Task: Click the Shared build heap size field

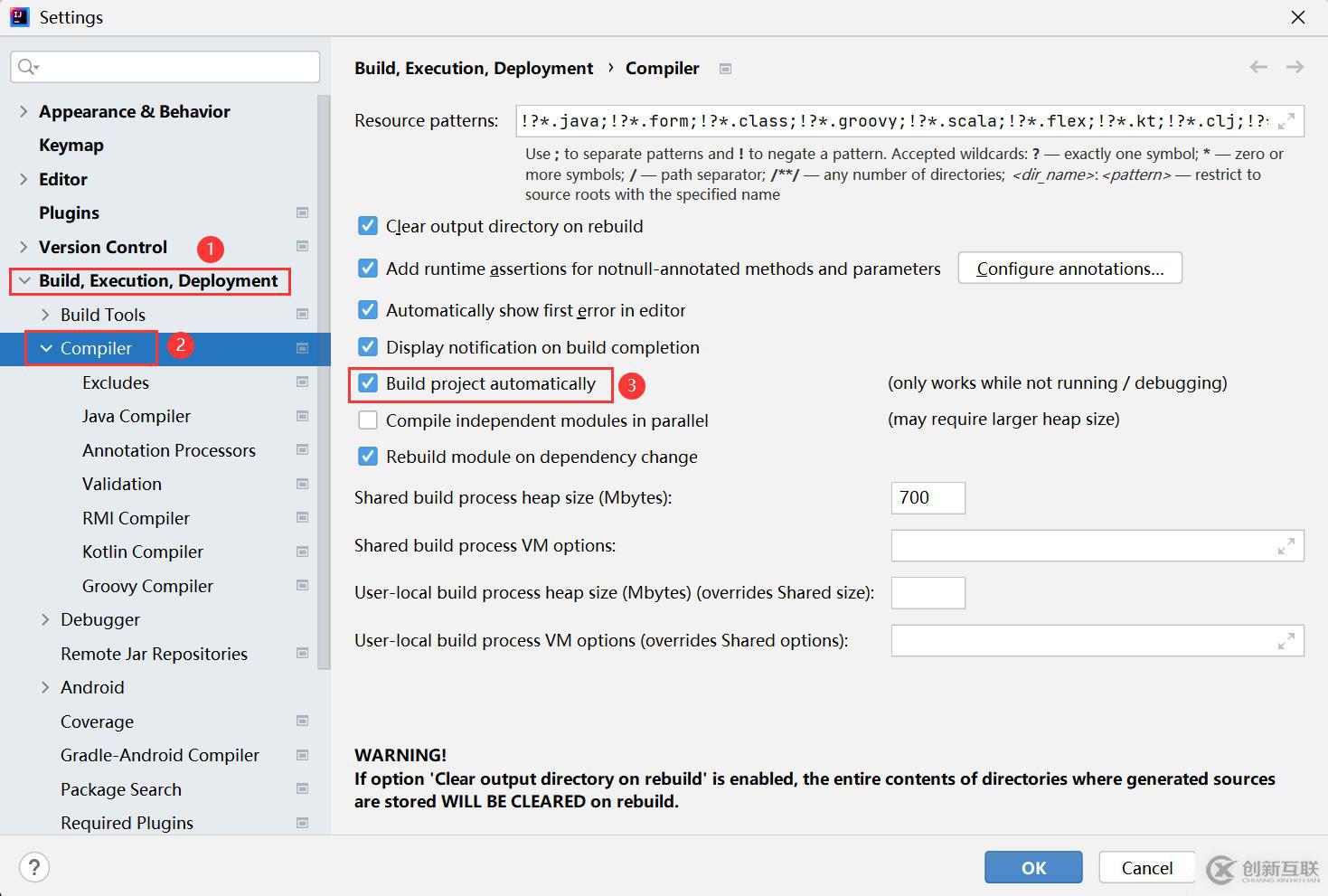Action: click(x=928, y=498)
